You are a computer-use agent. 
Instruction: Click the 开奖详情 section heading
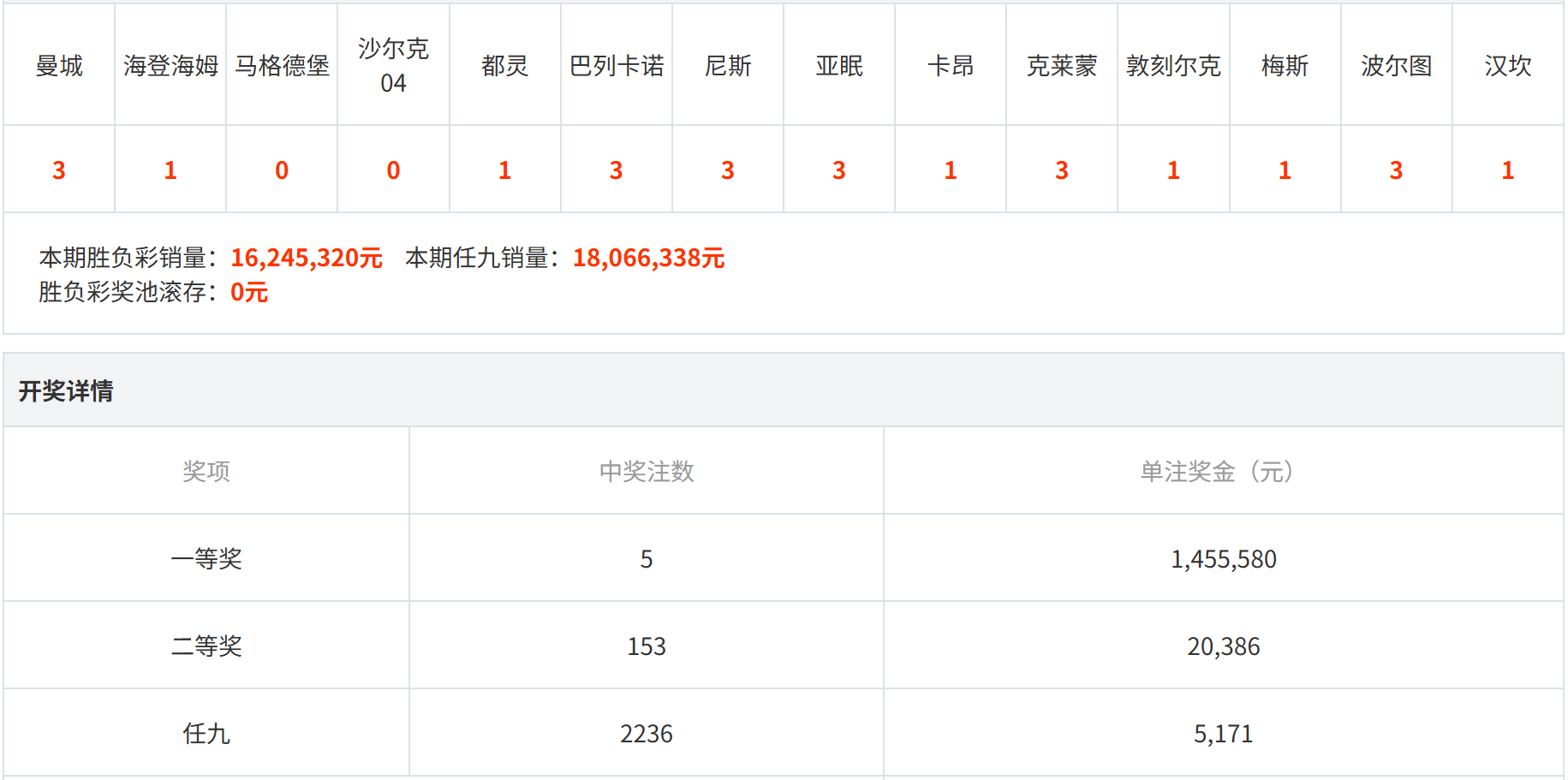click(66, 391)
